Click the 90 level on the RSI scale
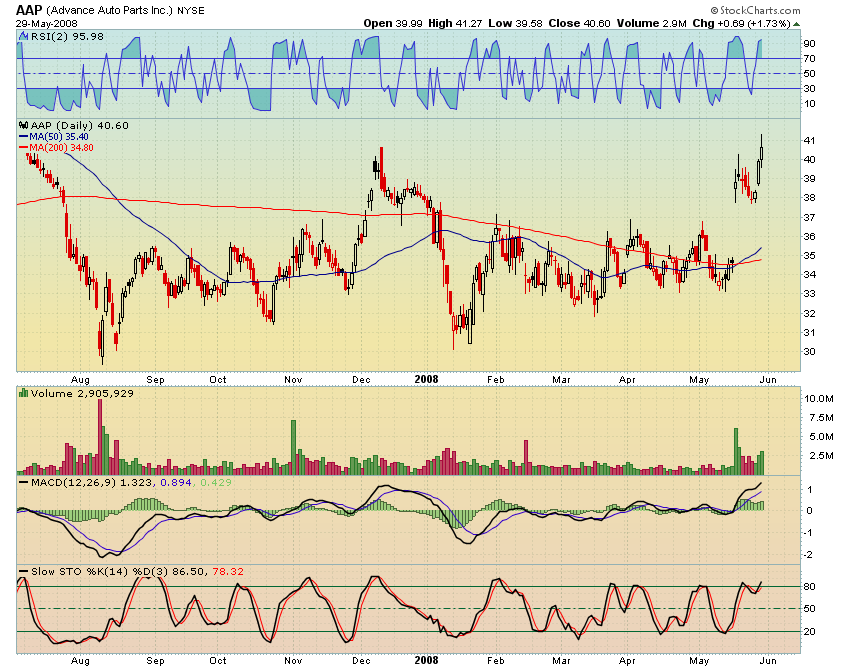Image resolution: width=850 pixels, height=668 pixels. click(809, 43)
